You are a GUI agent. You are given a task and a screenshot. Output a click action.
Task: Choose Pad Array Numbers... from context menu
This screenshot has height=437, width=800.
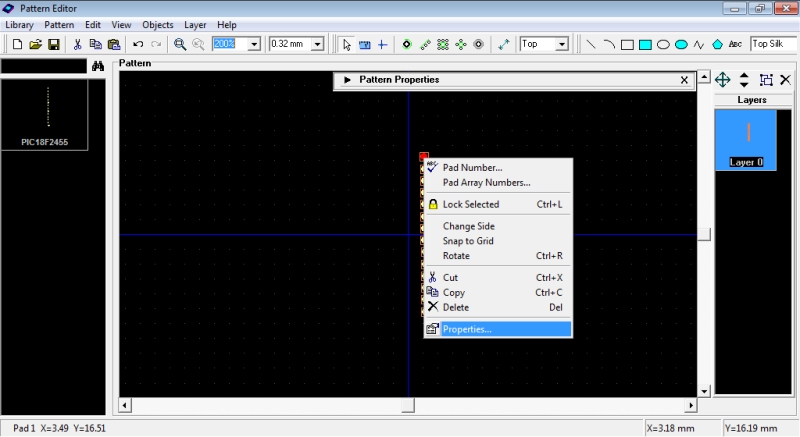click(x=498, y=183)
